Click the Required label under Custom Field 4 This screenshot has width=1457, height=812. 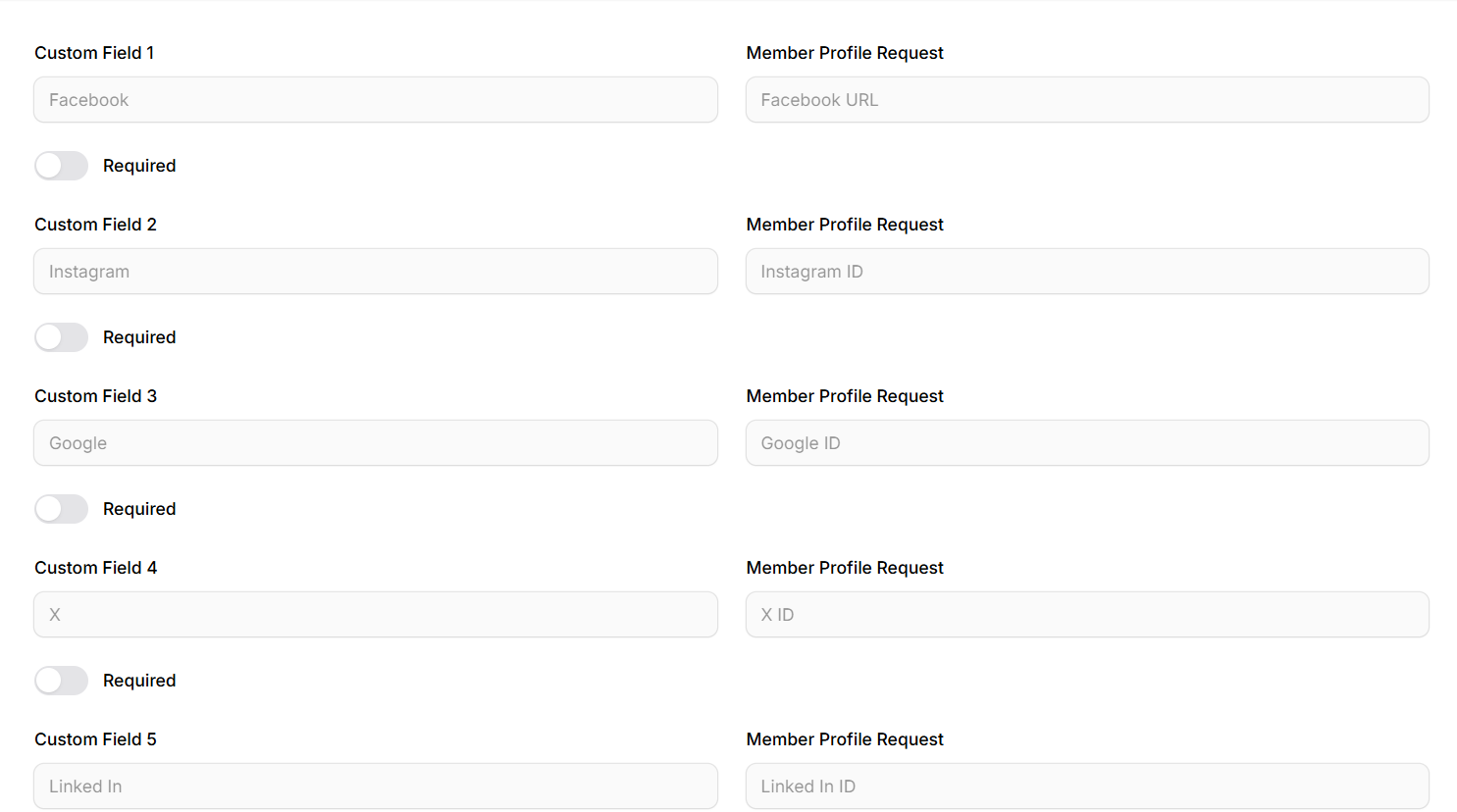coord(139,681)
